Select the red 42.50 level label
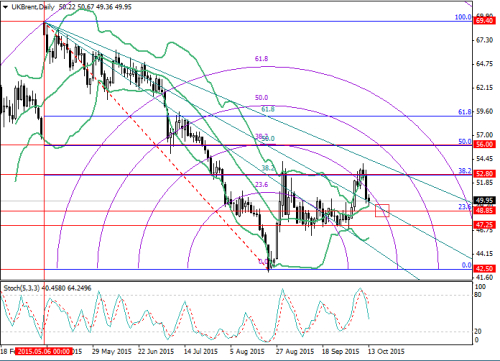This screenshot has height=361, width=500. (484, 269)
